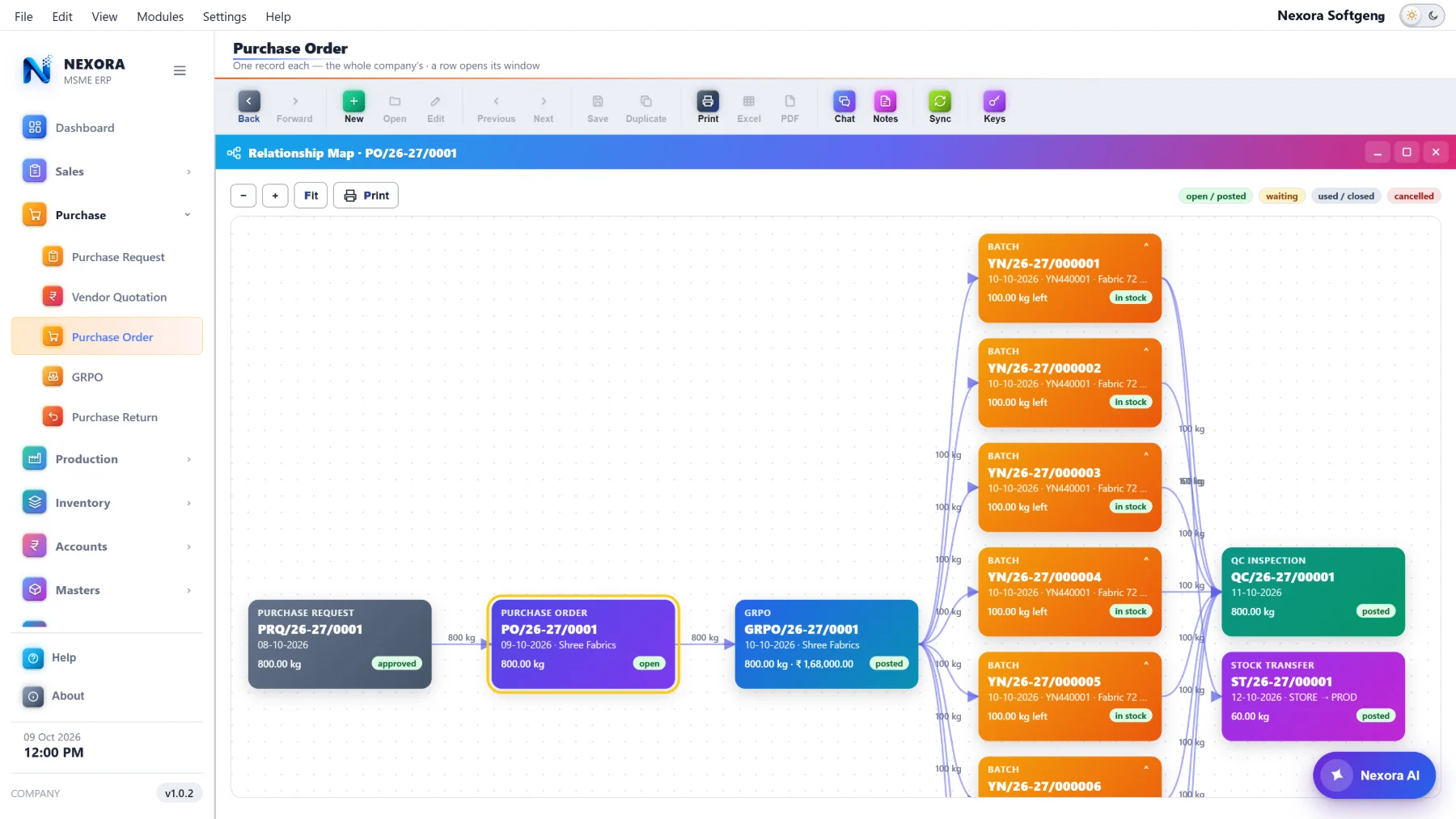1456x819 pixels.
Task: Switch to light theme sun toggle
Action: point(1412,15)
